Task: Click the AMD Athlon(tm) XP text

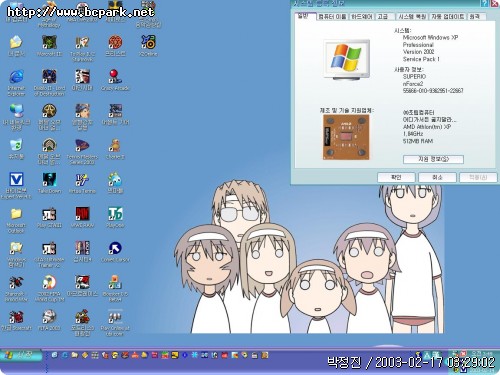Action: coord(427,127)
